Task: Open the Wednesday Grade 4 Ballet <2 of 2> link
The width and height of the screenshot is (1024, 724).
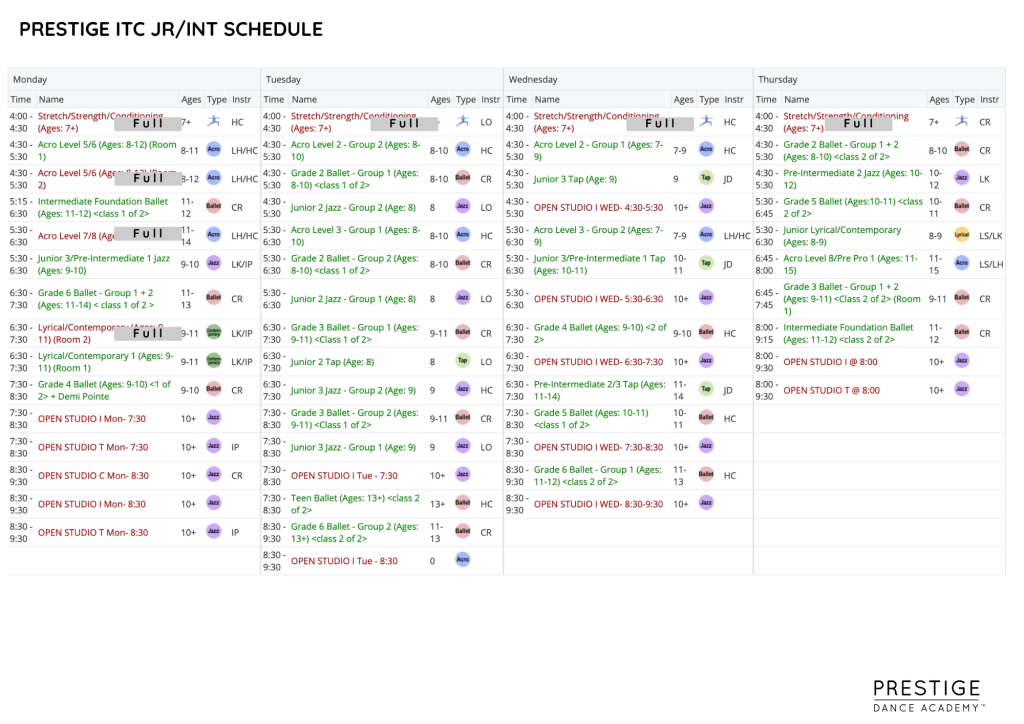Action: coord(600,333)
